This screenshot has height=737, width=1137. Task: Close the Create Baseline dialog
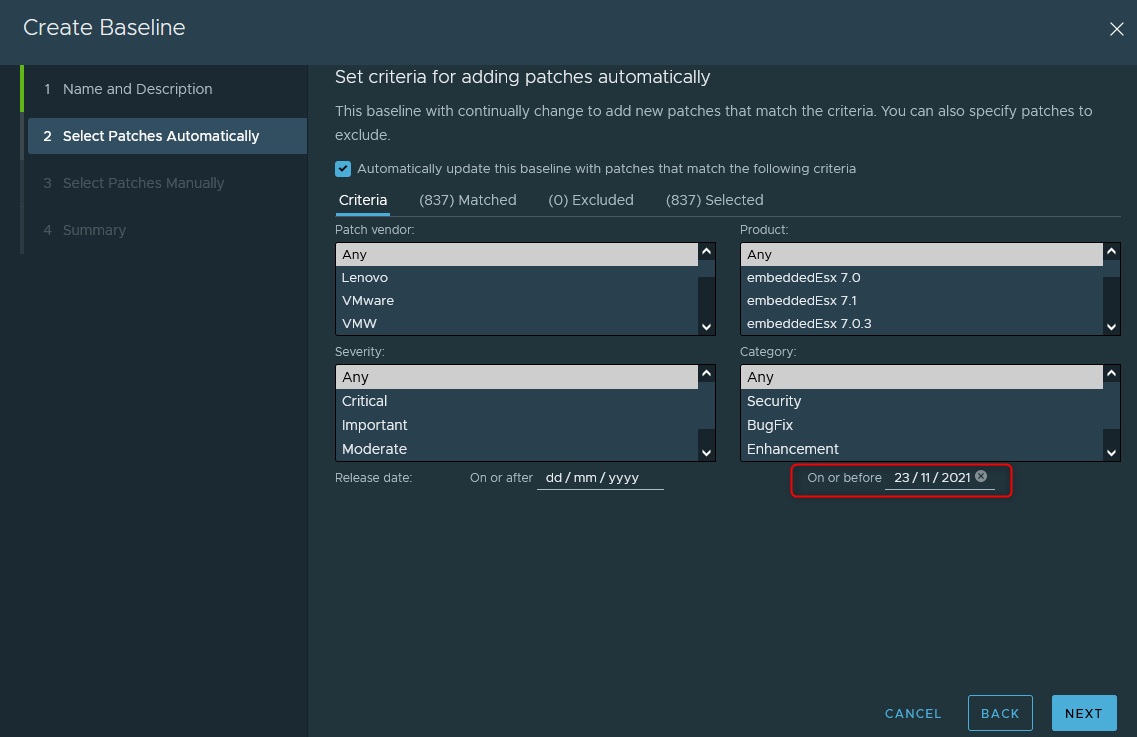coord(1116,29)
